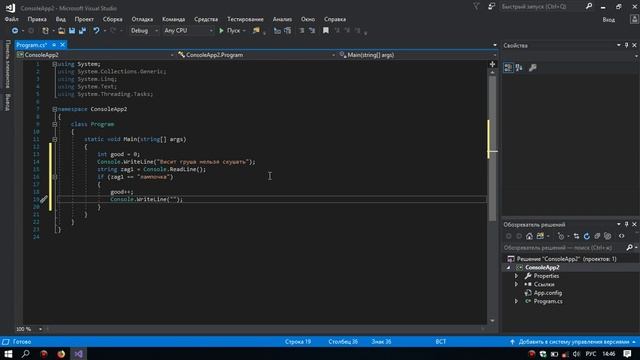Click the notifications filter icon in title bar
Image resolution: width=640 pixels, height=360 pixels.
click(x=476, y=7)
